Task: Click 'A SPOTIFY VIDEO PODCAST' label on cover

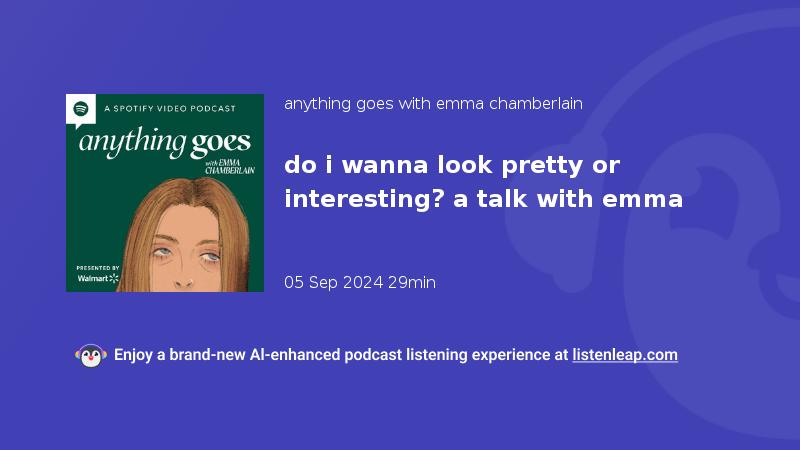Action: point(170,109)
